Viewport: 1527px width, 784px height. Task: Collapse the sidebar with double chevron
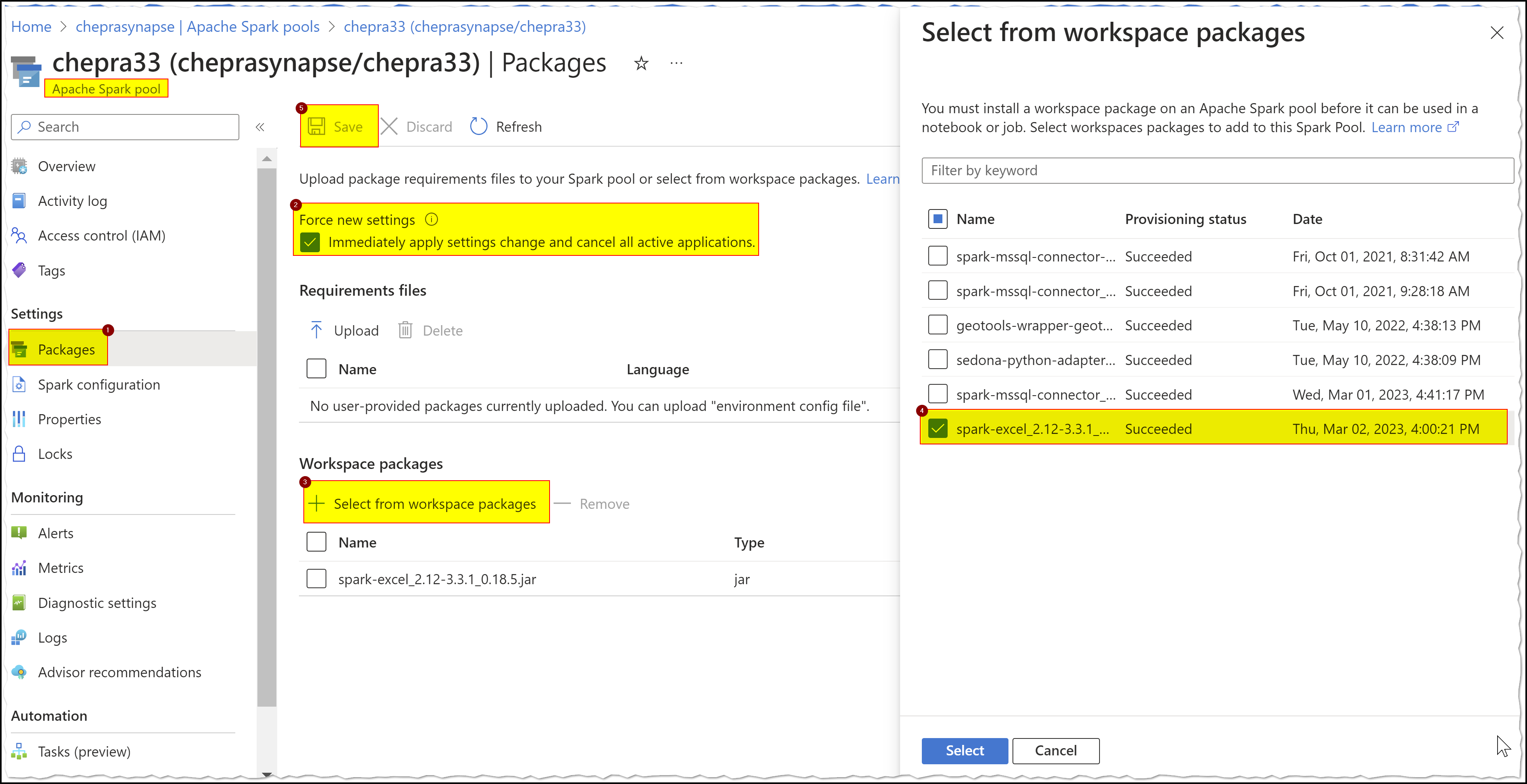pos(259,127)
